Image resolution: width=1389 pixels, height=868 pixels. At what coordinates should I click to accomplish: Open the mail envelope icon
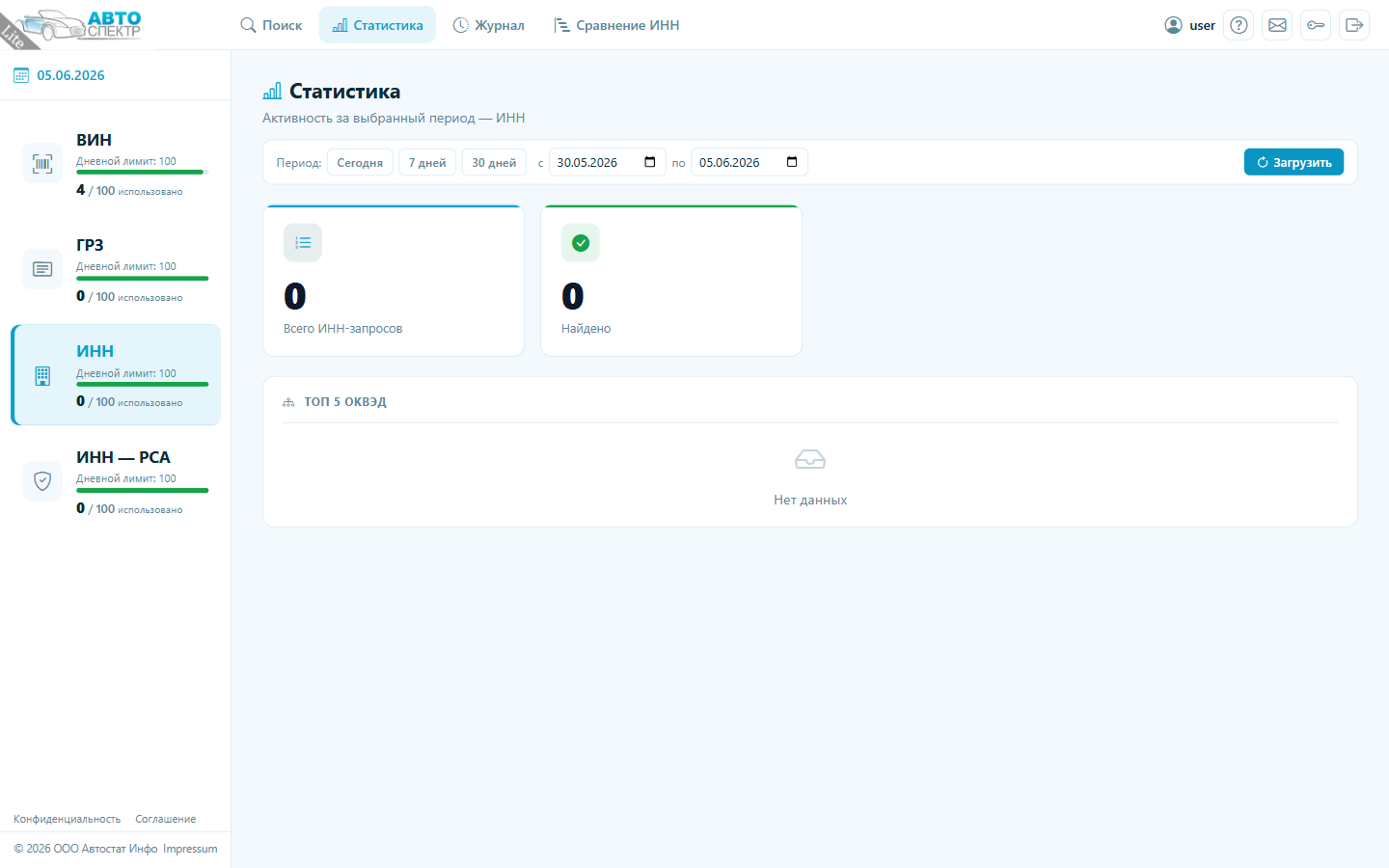click(x=1277, y=25)
